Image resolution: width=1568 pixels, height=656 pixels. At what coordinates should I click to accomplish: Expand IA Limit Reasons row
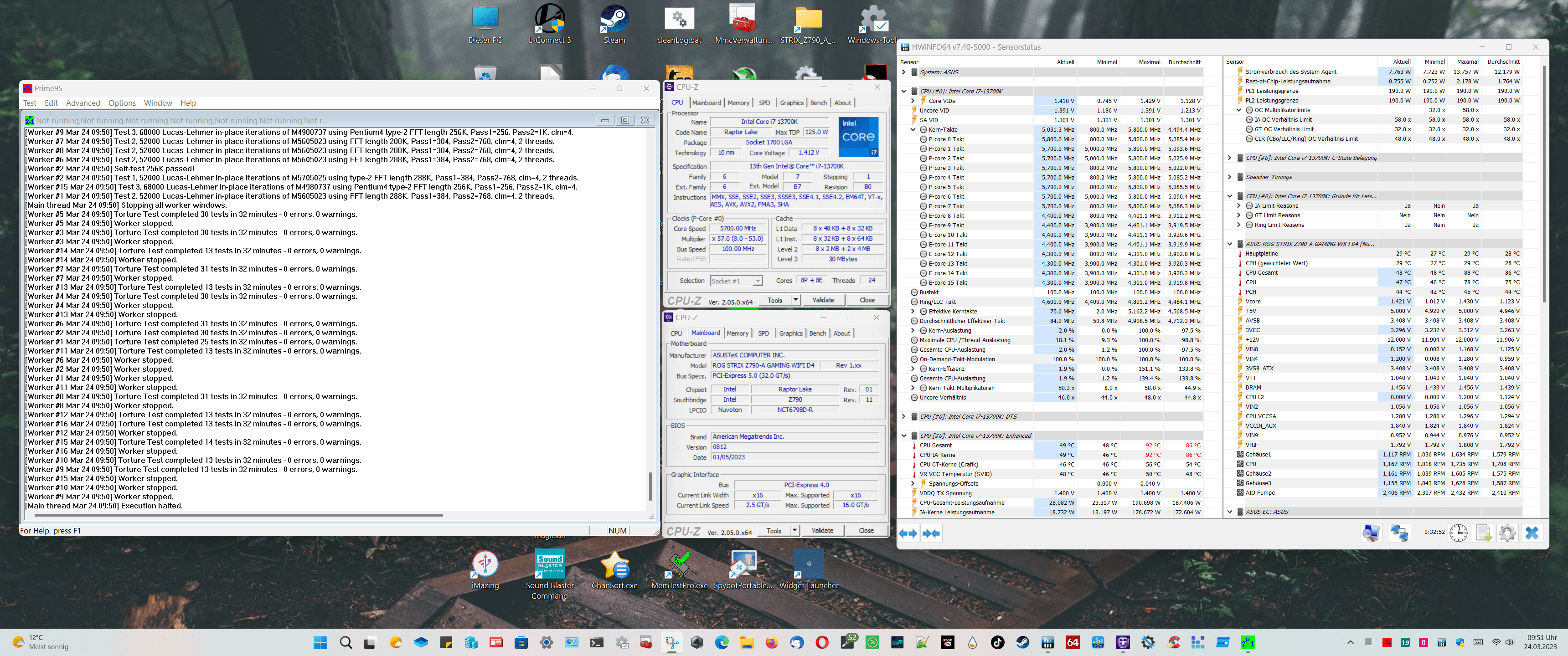[1239, 206]
